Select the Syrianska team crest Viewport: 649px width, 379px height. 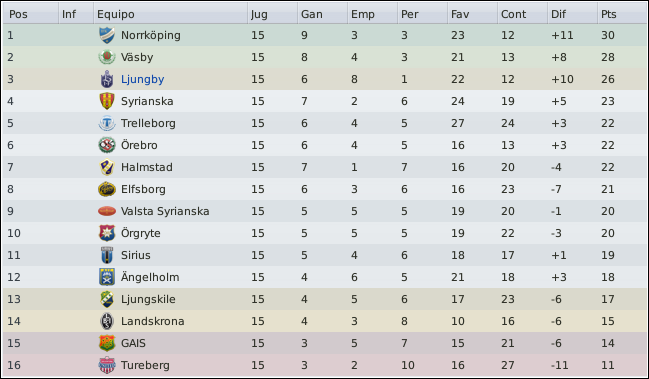(107, 101)
